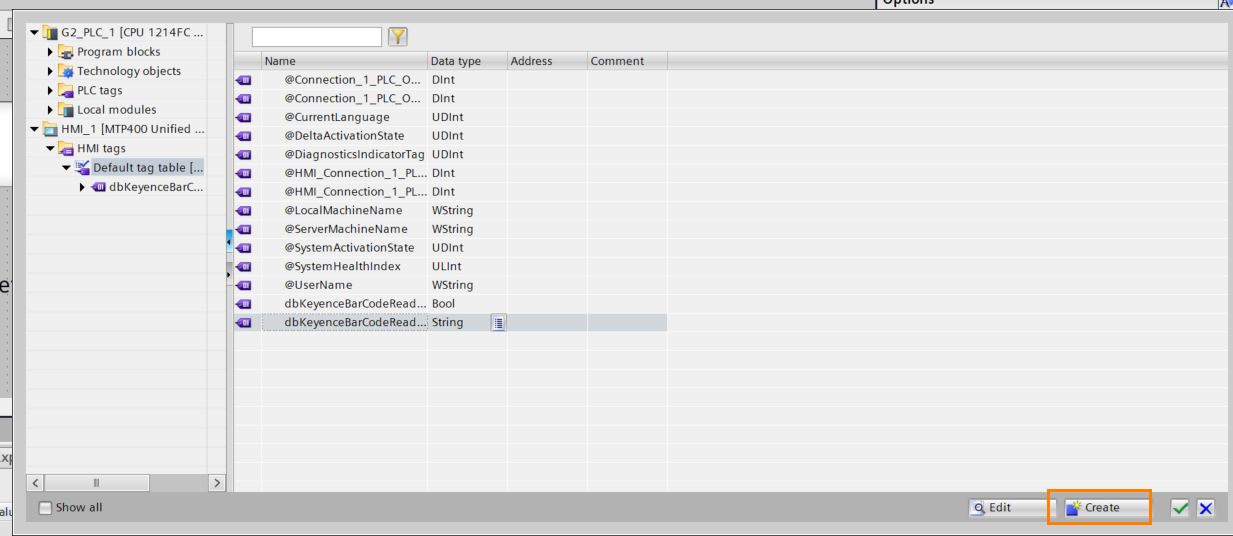Click the PLC tags folder icon

(x=67, y=91)
